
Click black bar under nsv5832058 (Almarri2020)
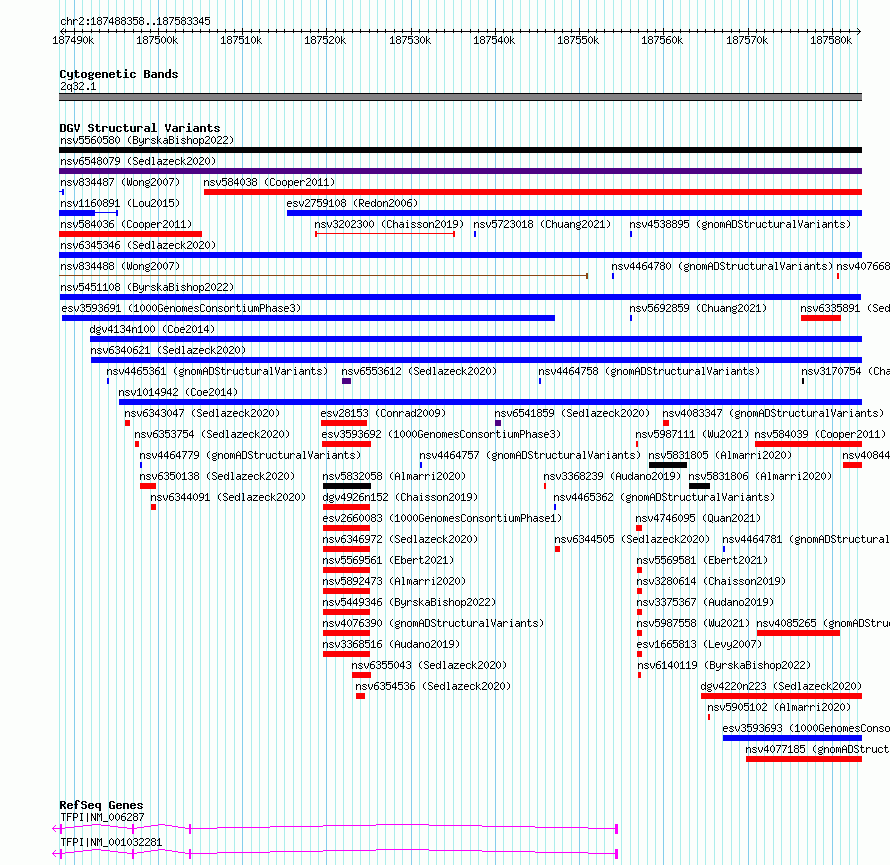tap(347, 486)
